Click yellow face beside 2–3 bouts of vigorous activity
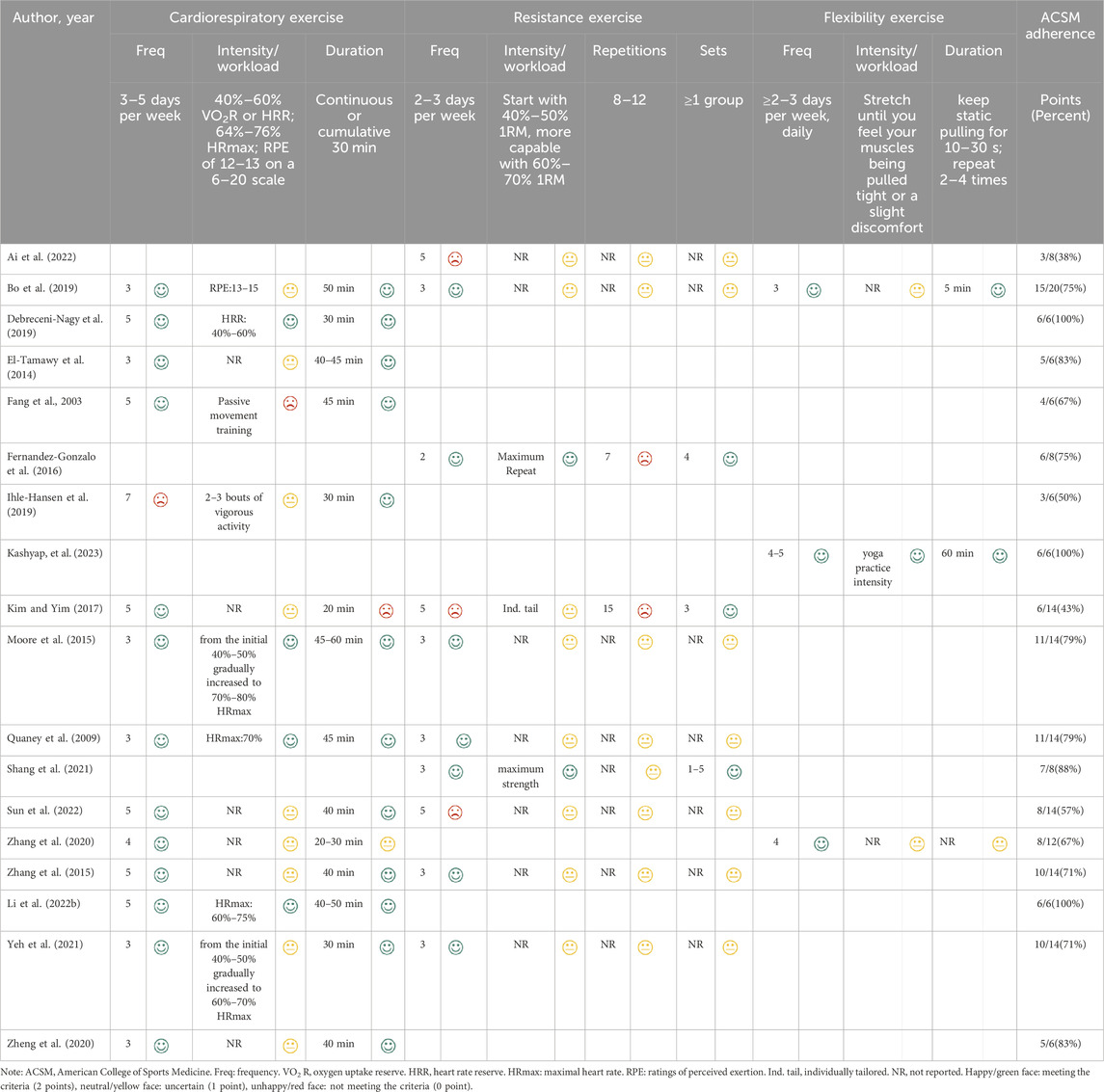Screen dimensions: 1104x1092 pos(290,500)
